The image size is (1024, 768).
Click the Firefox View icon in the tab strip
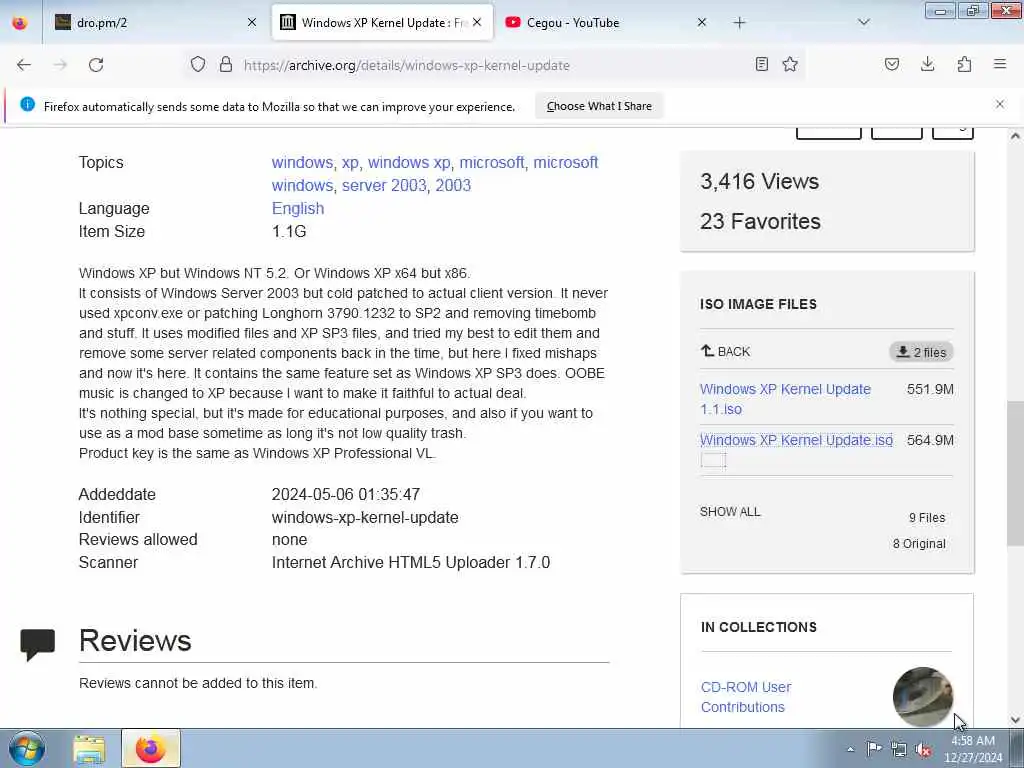click(x=20, y=22)
